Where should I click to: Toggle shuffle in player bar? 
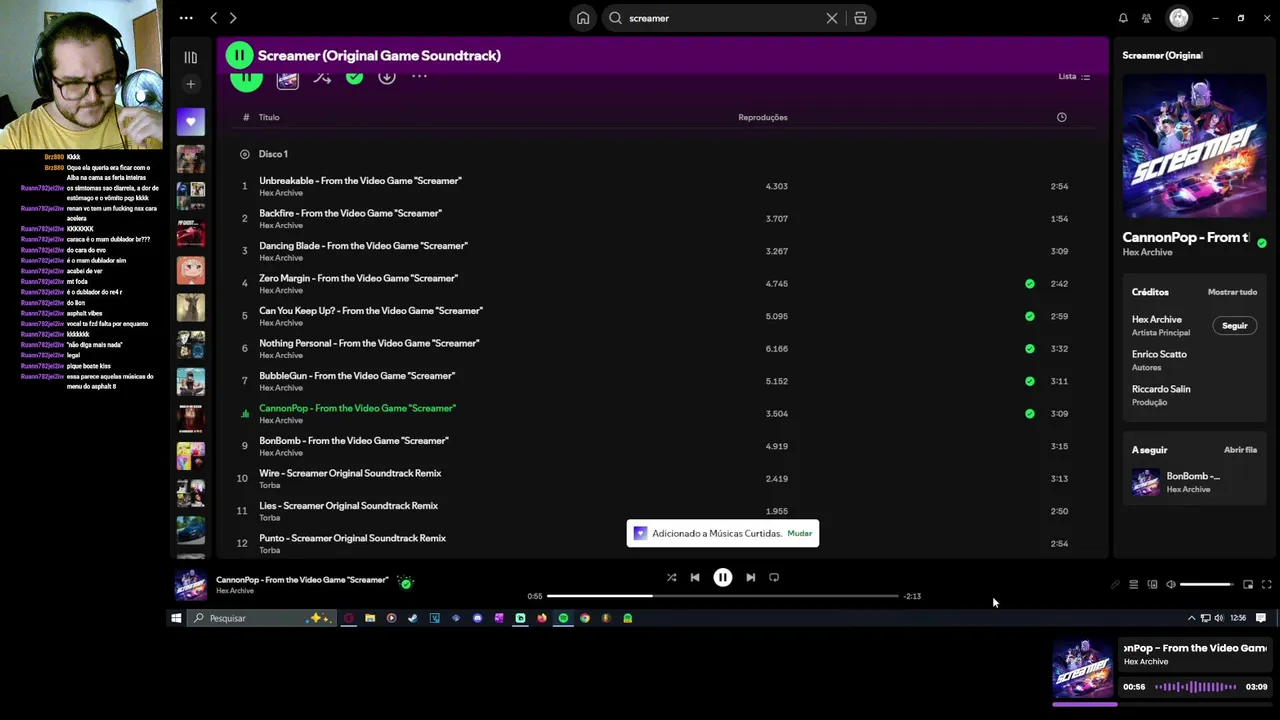[671, 577]
